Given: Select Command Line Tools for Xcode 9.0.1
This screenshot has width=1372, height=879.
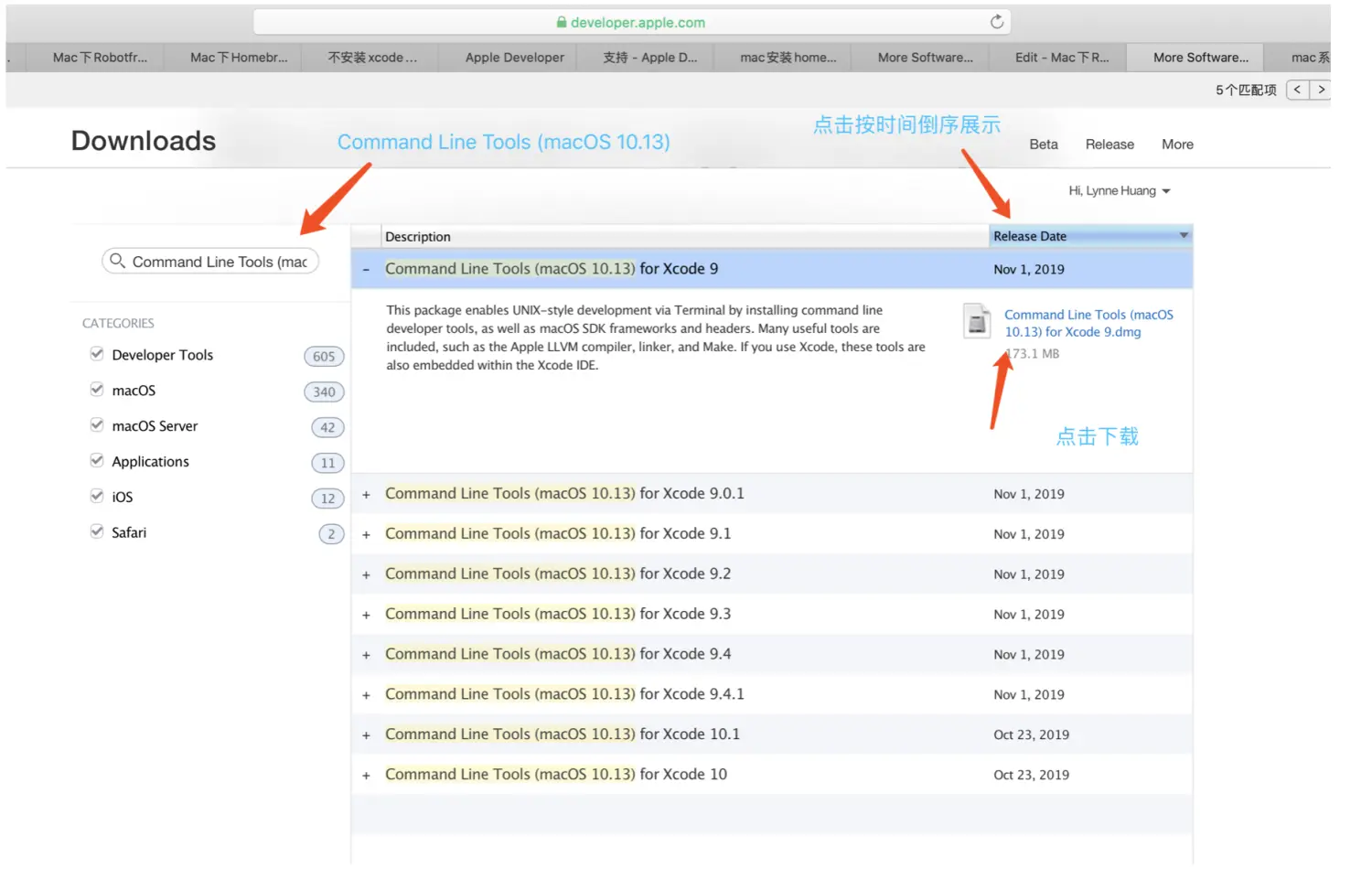Looking at the screenshot, I should click(564, 494).
